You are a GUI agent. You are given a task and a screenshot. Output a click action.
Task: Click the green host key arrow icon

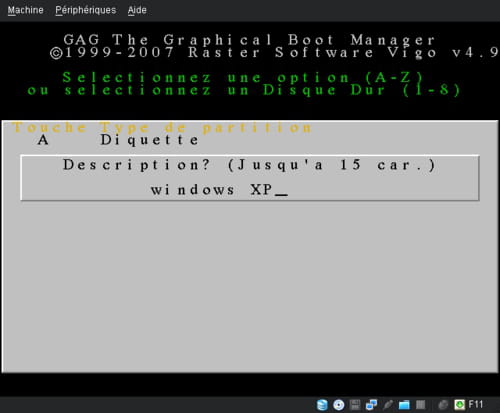[x=459, y=405]
